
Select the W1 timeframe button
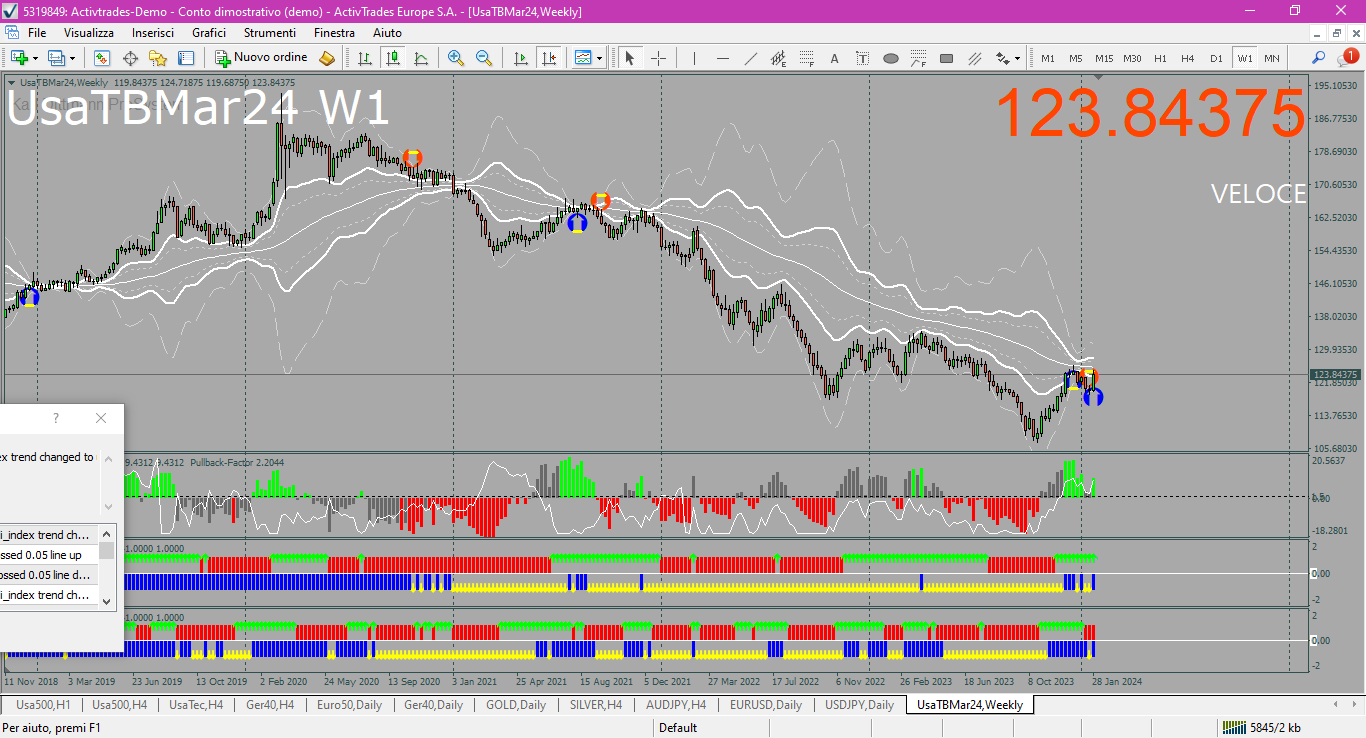click(1244, 58)
